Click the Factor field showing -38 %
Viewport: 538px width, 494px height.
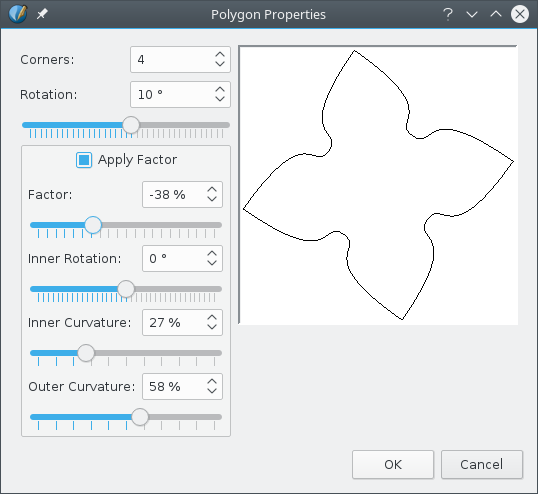182,195
